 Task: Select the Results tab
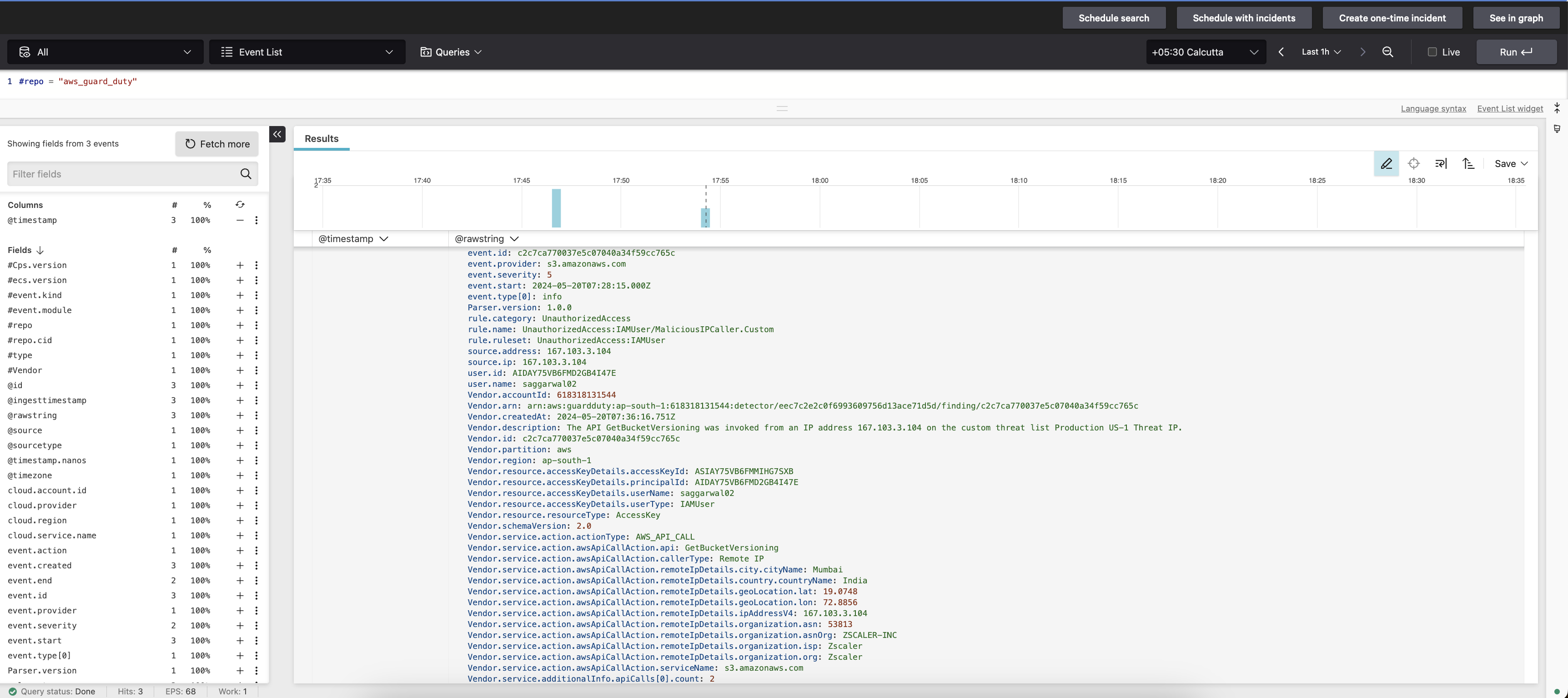tap(322, 138)
